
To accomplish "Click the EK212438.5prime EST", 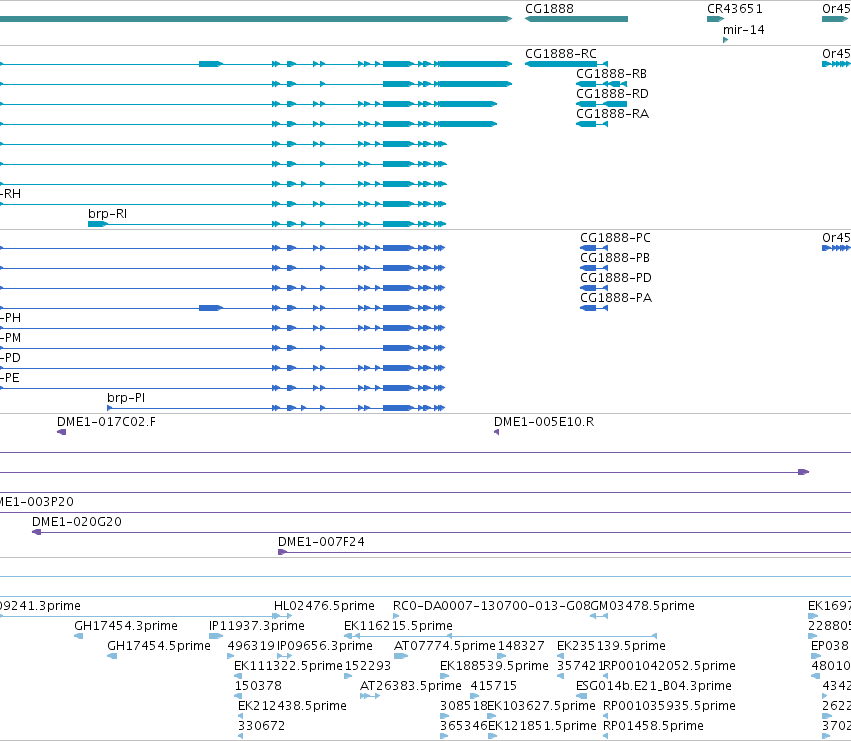I will click(240, 717).
